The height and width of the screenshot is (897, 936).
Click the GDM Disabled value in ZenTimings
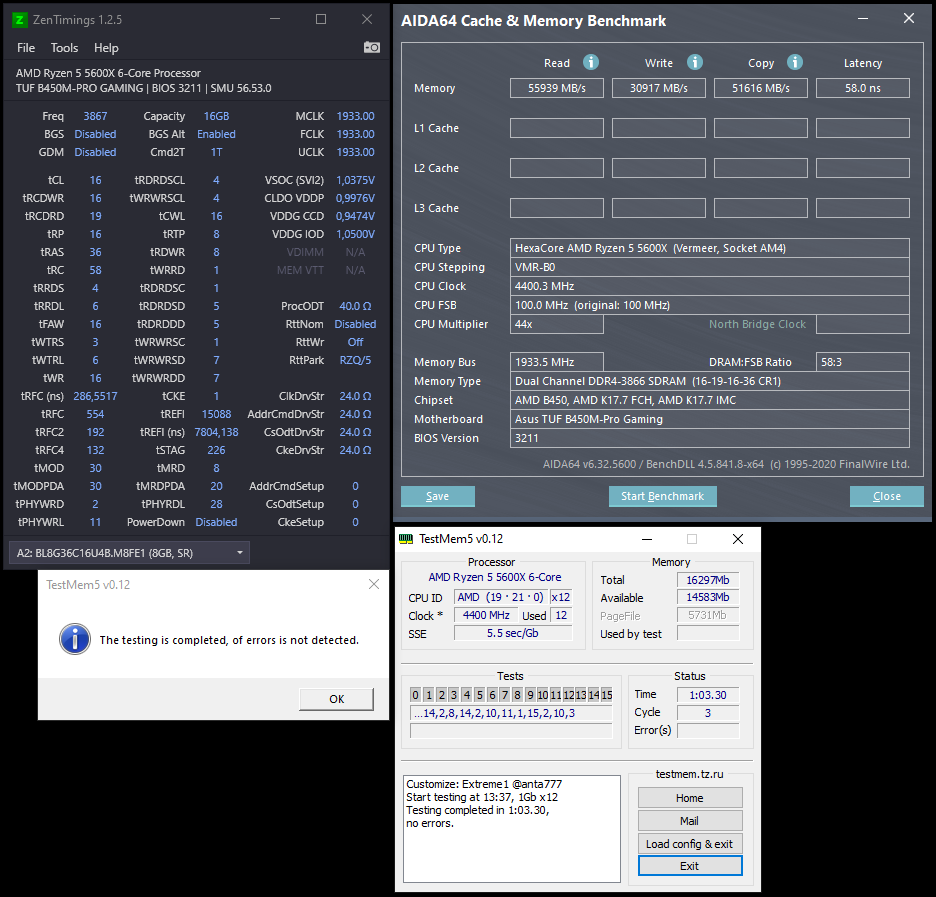(x=96, y=152)
